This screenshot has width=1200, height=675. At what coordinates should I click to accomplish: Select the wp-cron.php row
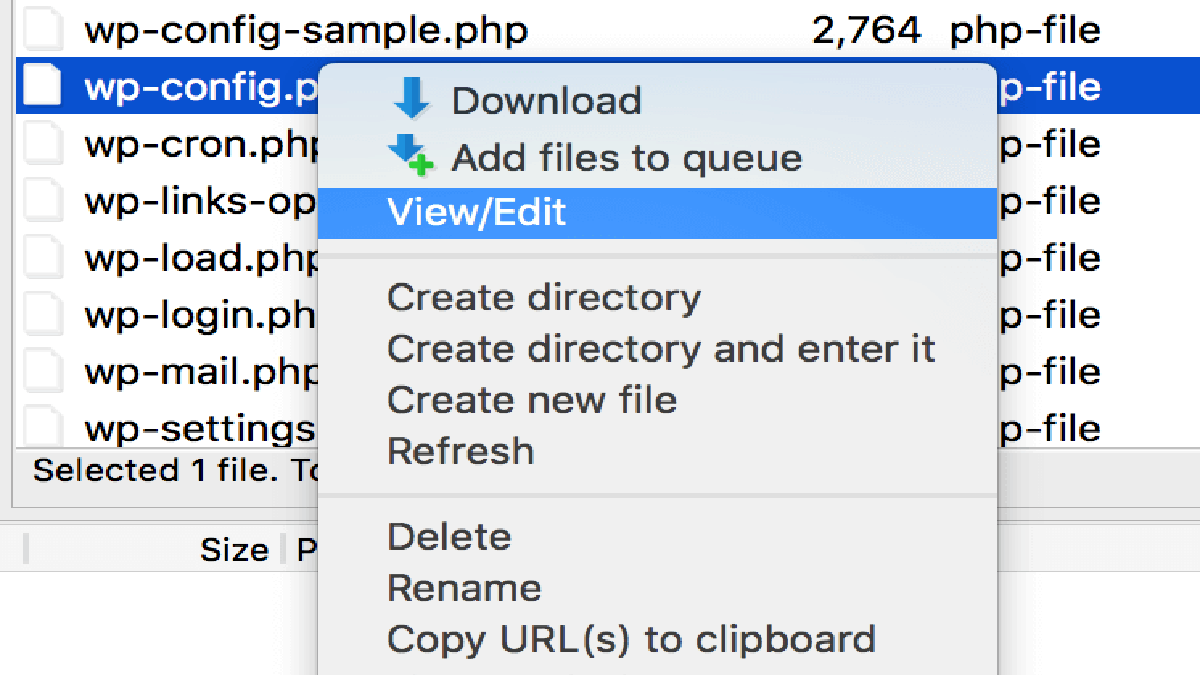[x=168, y=145]
